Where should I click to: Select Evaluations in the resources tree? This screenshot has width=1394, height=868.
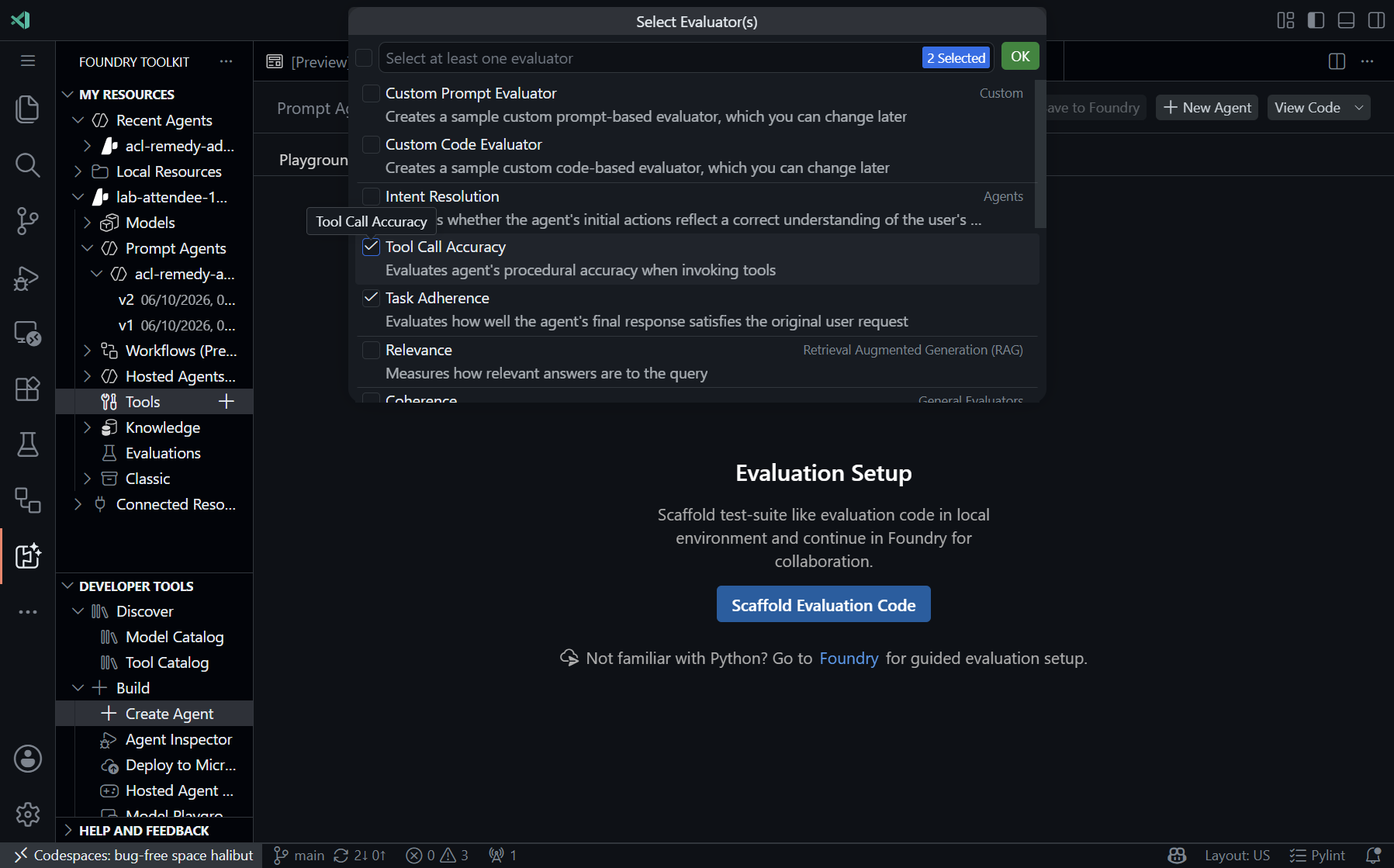pyautogui.click(x=163, y=453)
